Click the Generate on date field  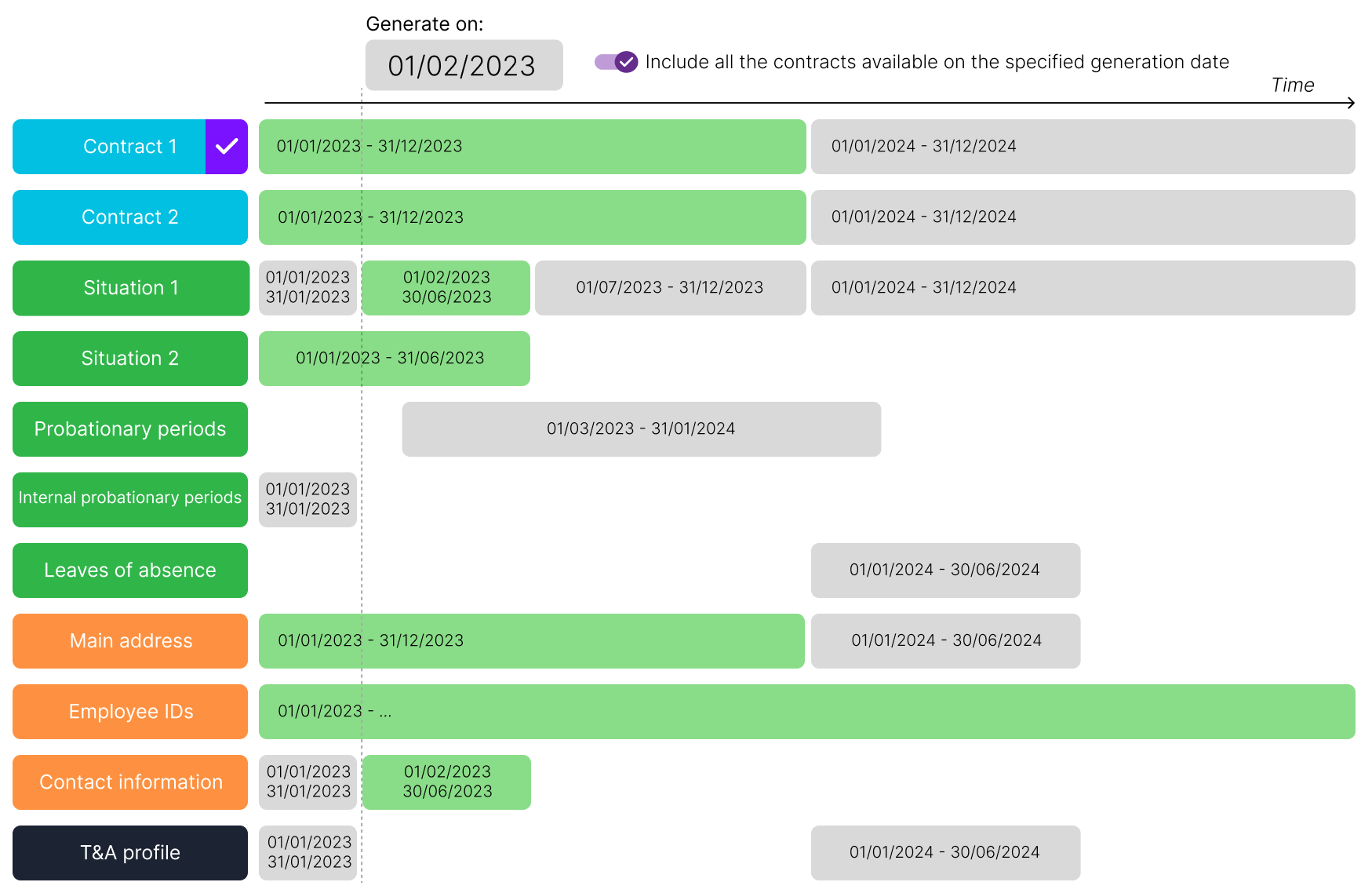coord(464,66)
